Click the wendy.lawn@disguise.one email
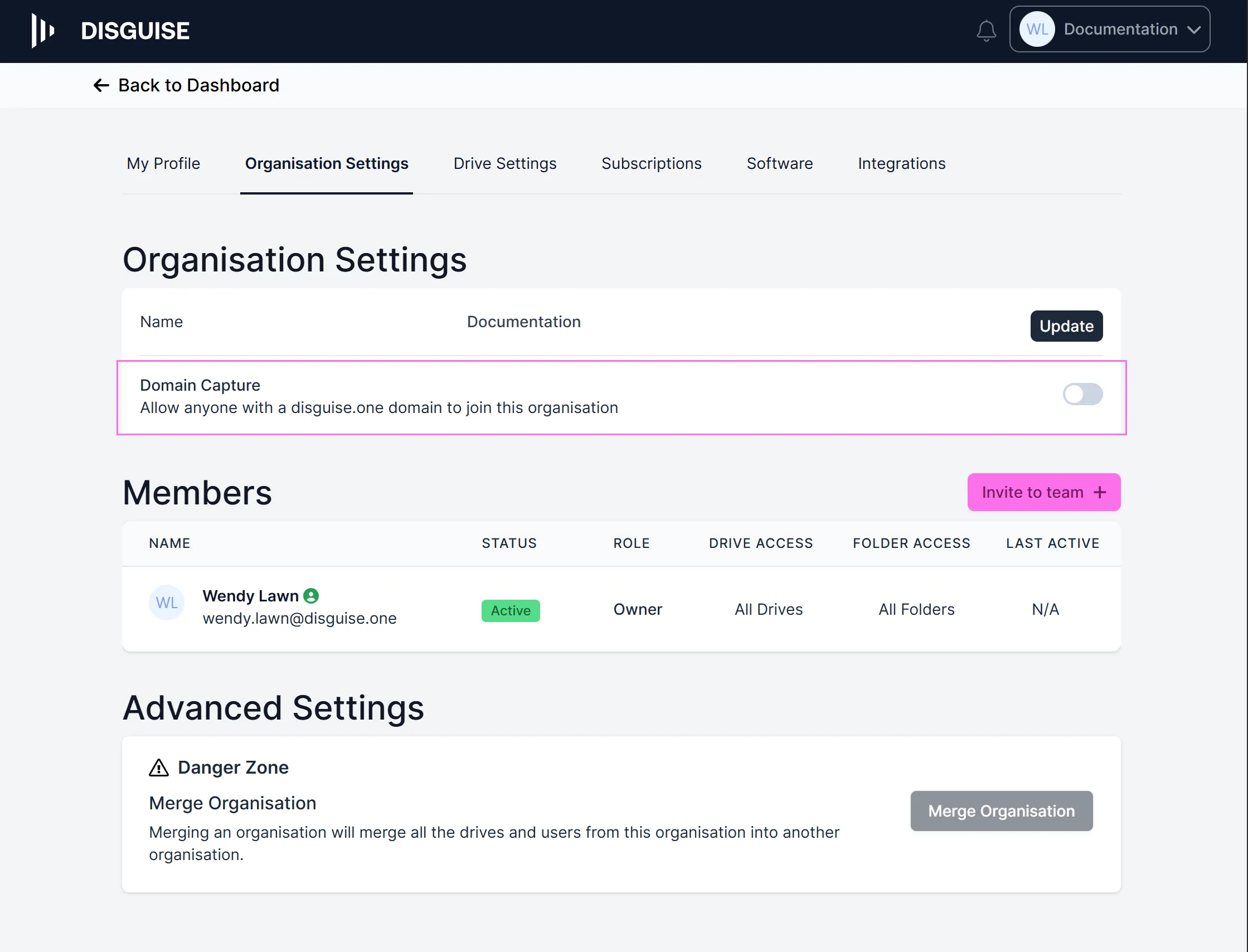Viewport: 1248px width, 952px height. (299, 618)
